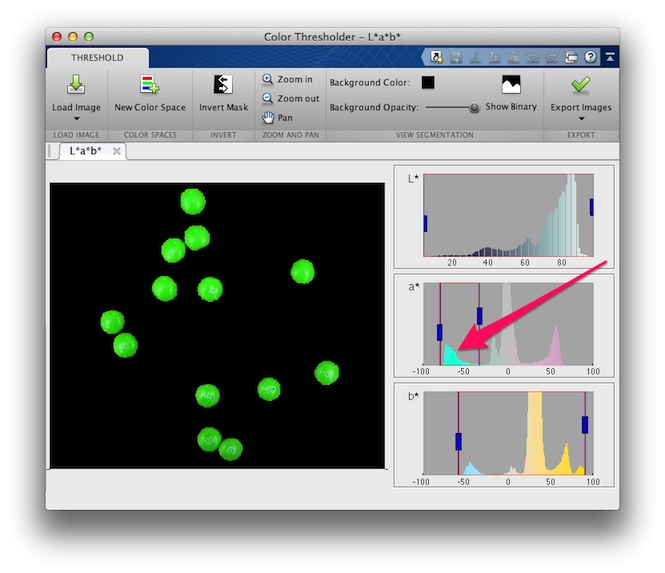Close the L*a*b* tab
Viewport: 665px width, 573px height.
click(x=116, y=151)
